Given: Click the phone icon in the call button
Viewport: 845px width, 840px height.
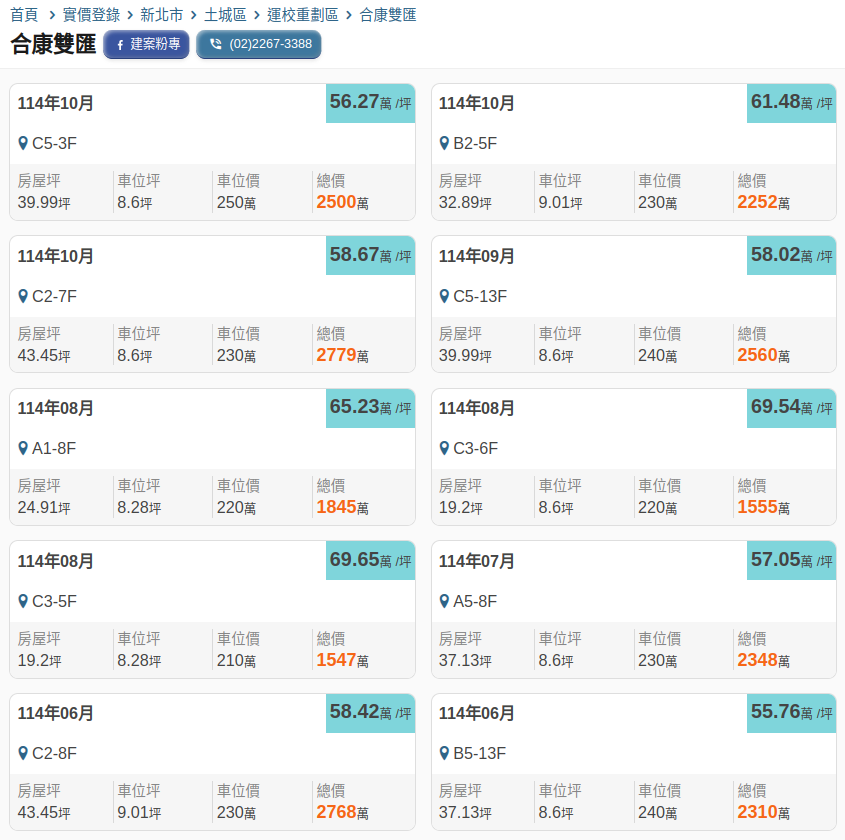Looking at the screenshot, I should (216, 44).
